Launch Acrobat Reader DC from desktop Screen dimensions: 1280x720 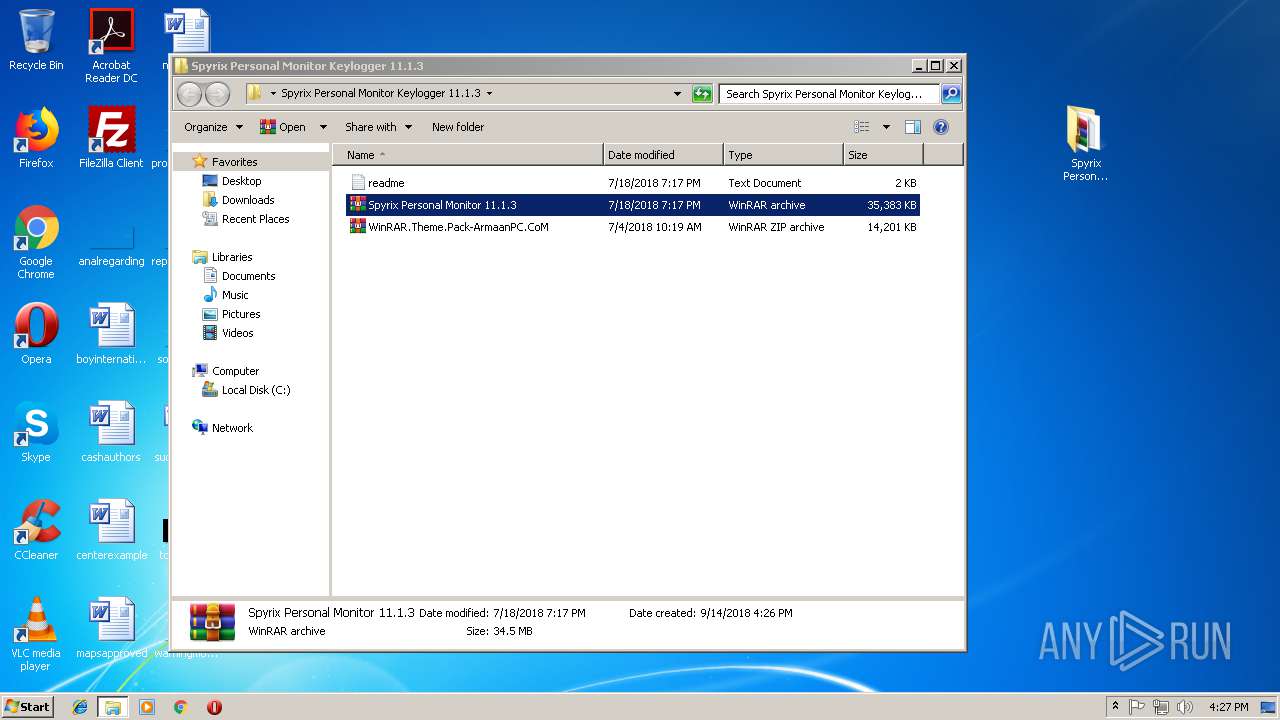[111, 46]
